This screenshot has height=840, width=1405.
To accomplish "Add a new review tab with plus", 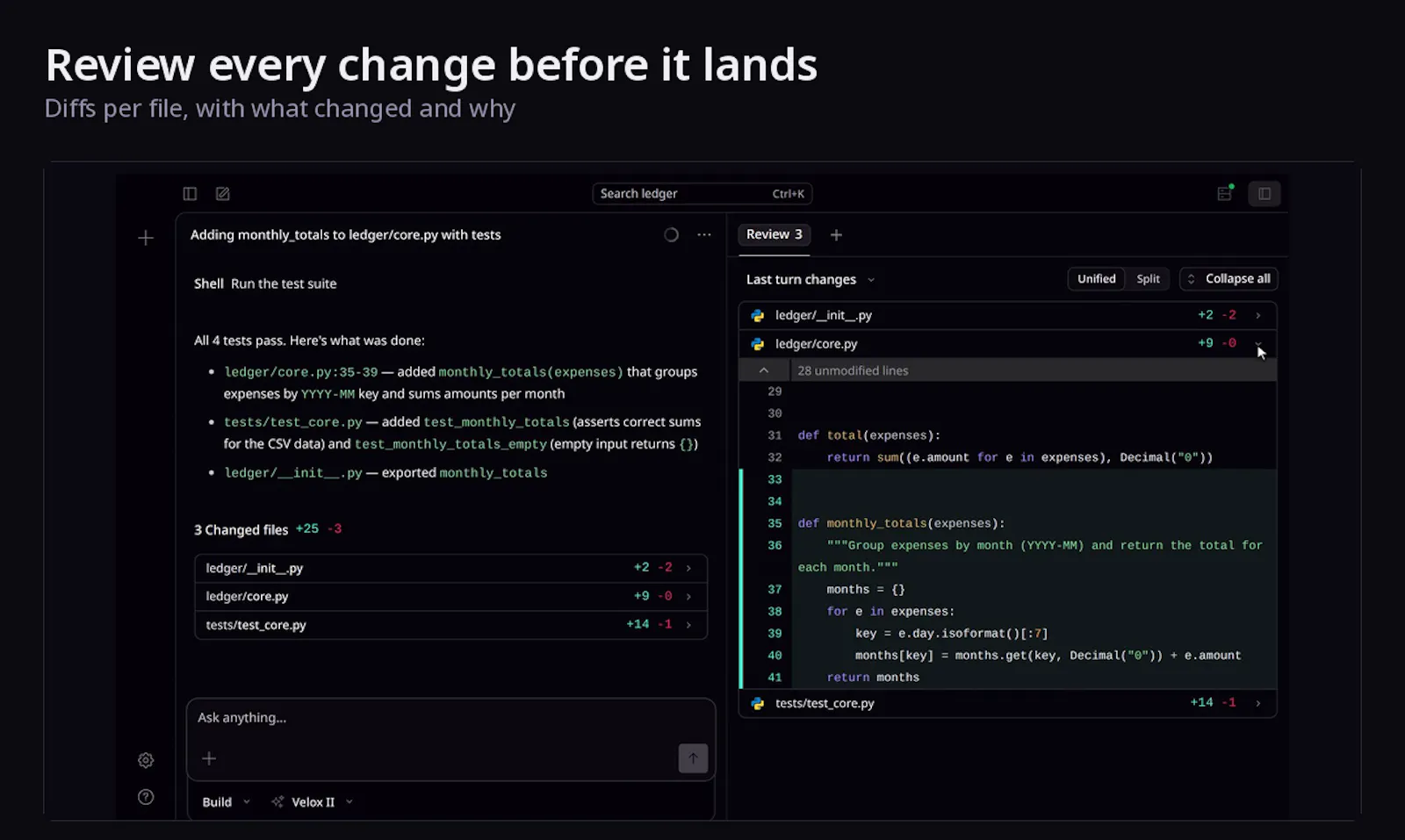I will pyautogui.click(x=836, y=234).
